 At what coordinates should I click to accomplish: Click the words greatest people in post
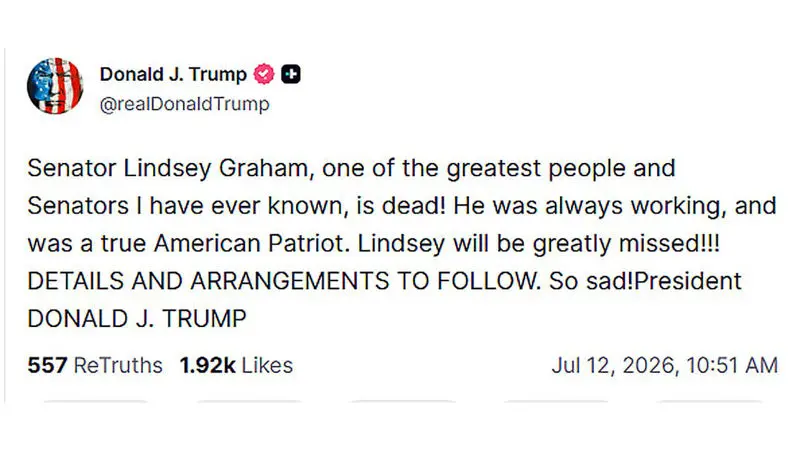pos(536,168)
